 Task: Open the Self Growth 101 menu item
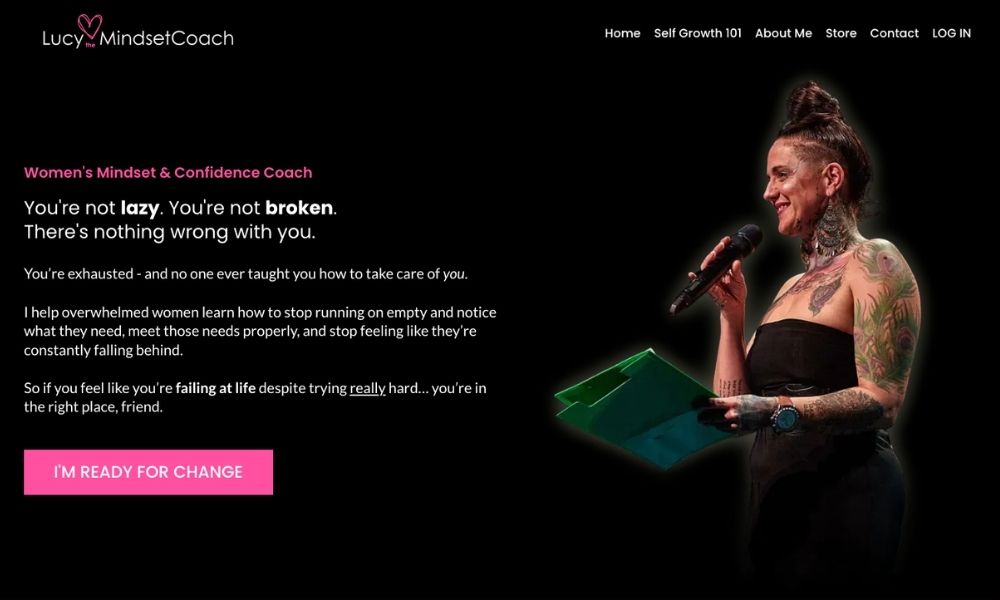tap(698, 33)
